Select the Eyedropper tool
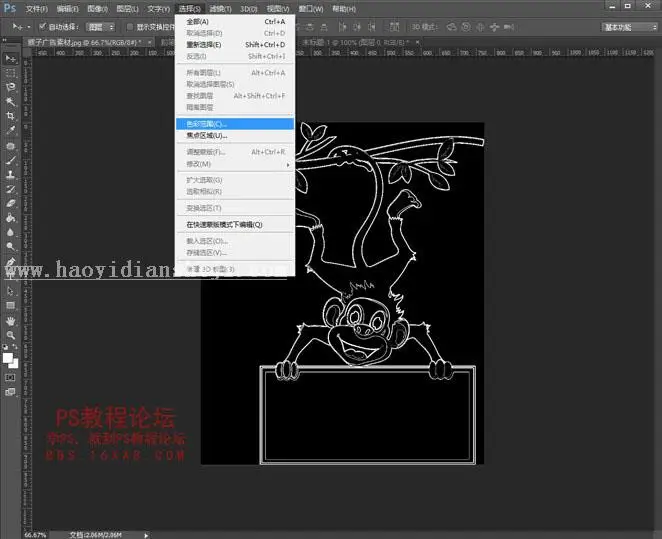Viewport: 662px width, 539px height. click(11, 130)
